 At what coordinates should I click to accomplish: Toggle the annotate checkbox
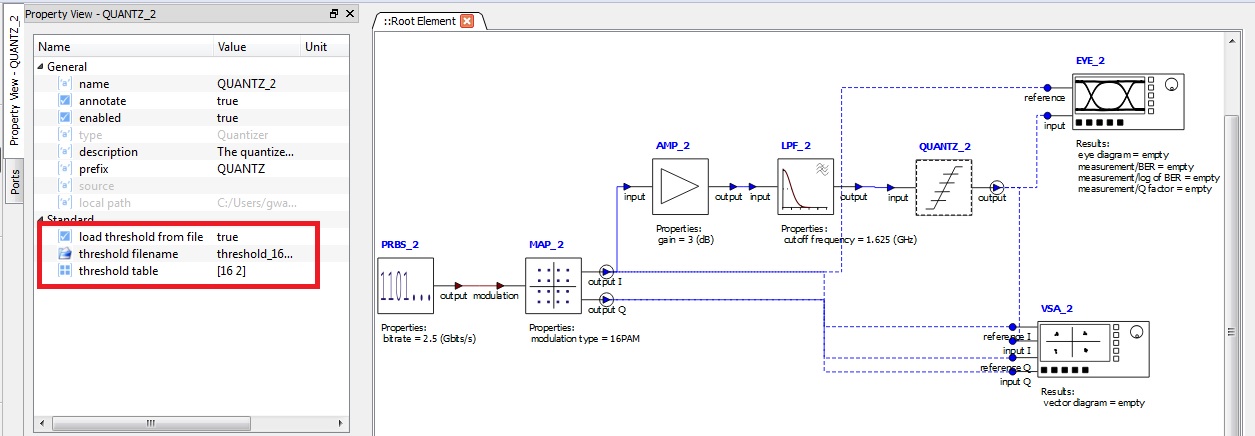pyautogui.click(x=65, y=101)
